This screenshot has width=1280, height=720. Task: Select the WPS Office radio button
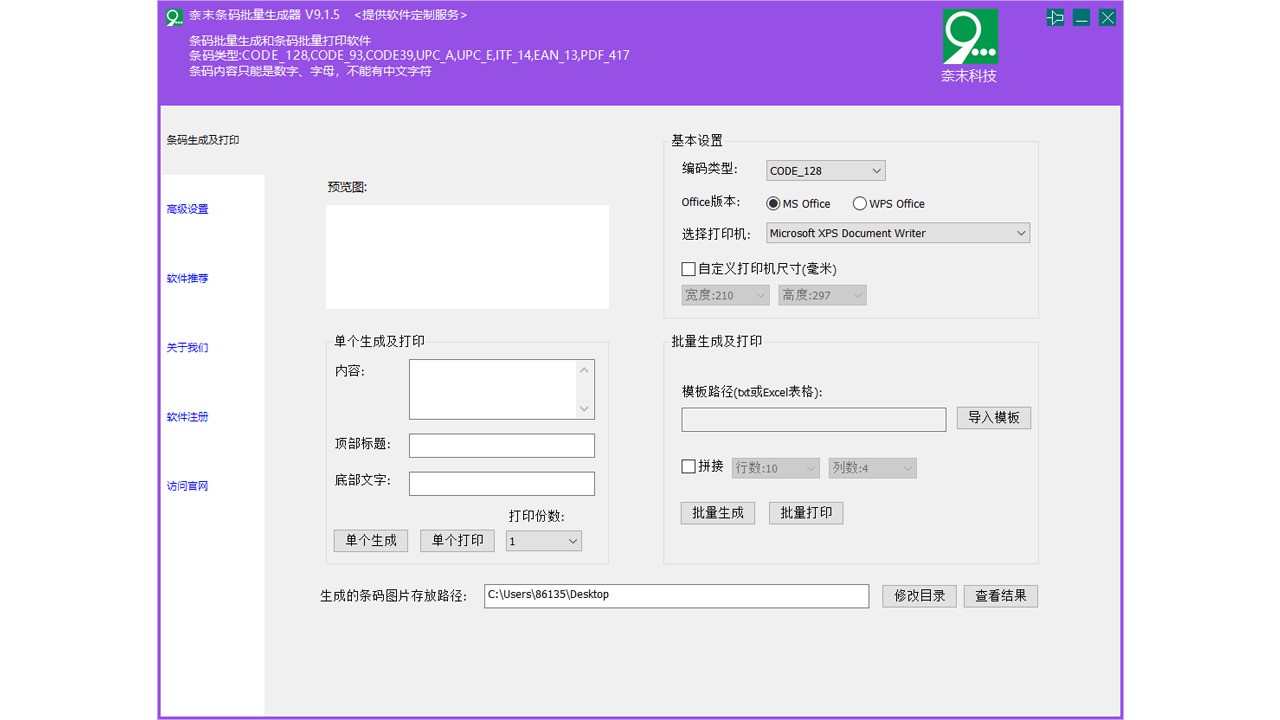click(x=860, y=203)
